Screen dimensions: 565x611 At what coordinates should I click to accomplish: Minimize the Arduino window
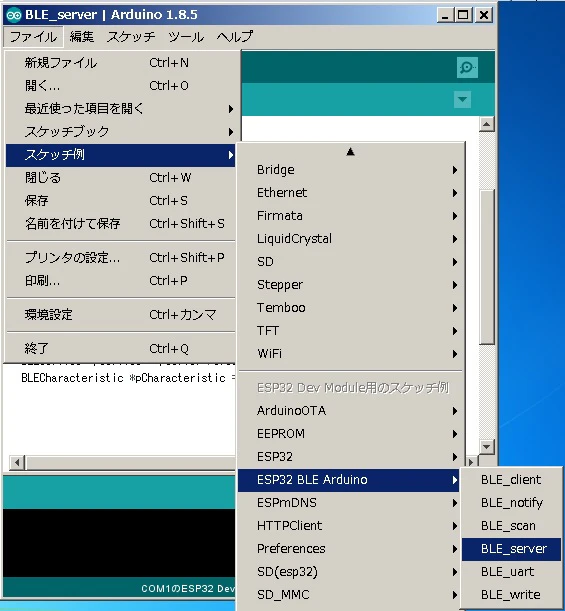pos(445,16)
